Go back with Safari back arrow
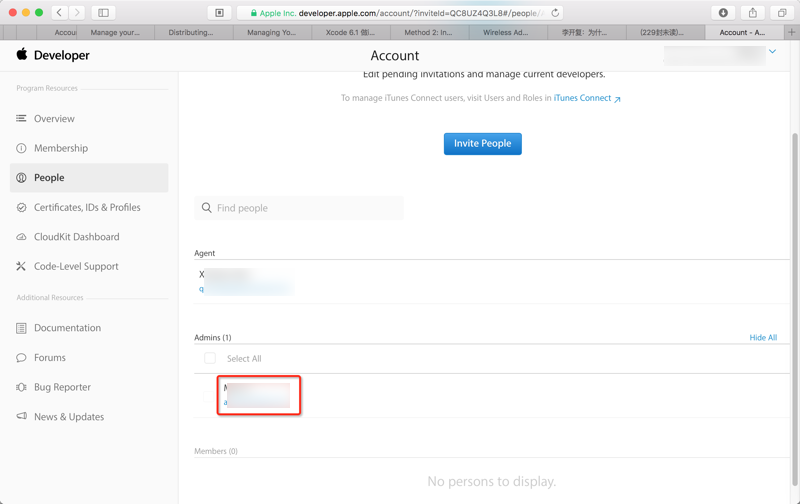The image size is (800, 504). click(59, 13)
